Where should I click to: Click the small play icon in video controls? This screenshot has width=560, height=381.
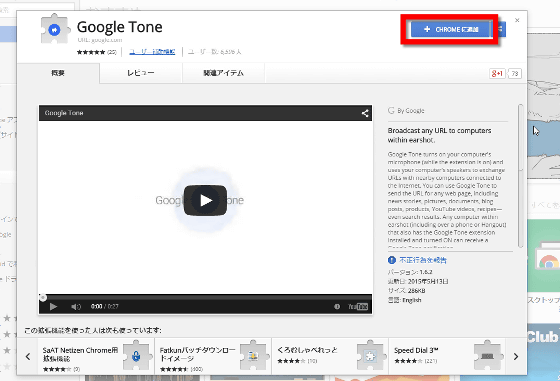tap(53, 306)
